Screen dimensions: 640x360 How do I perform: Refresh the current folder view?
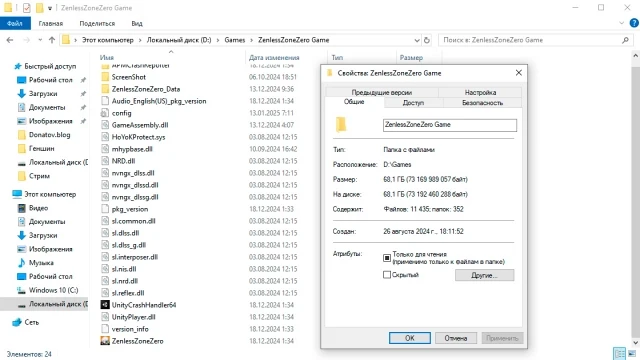click(x=427, y=40)
